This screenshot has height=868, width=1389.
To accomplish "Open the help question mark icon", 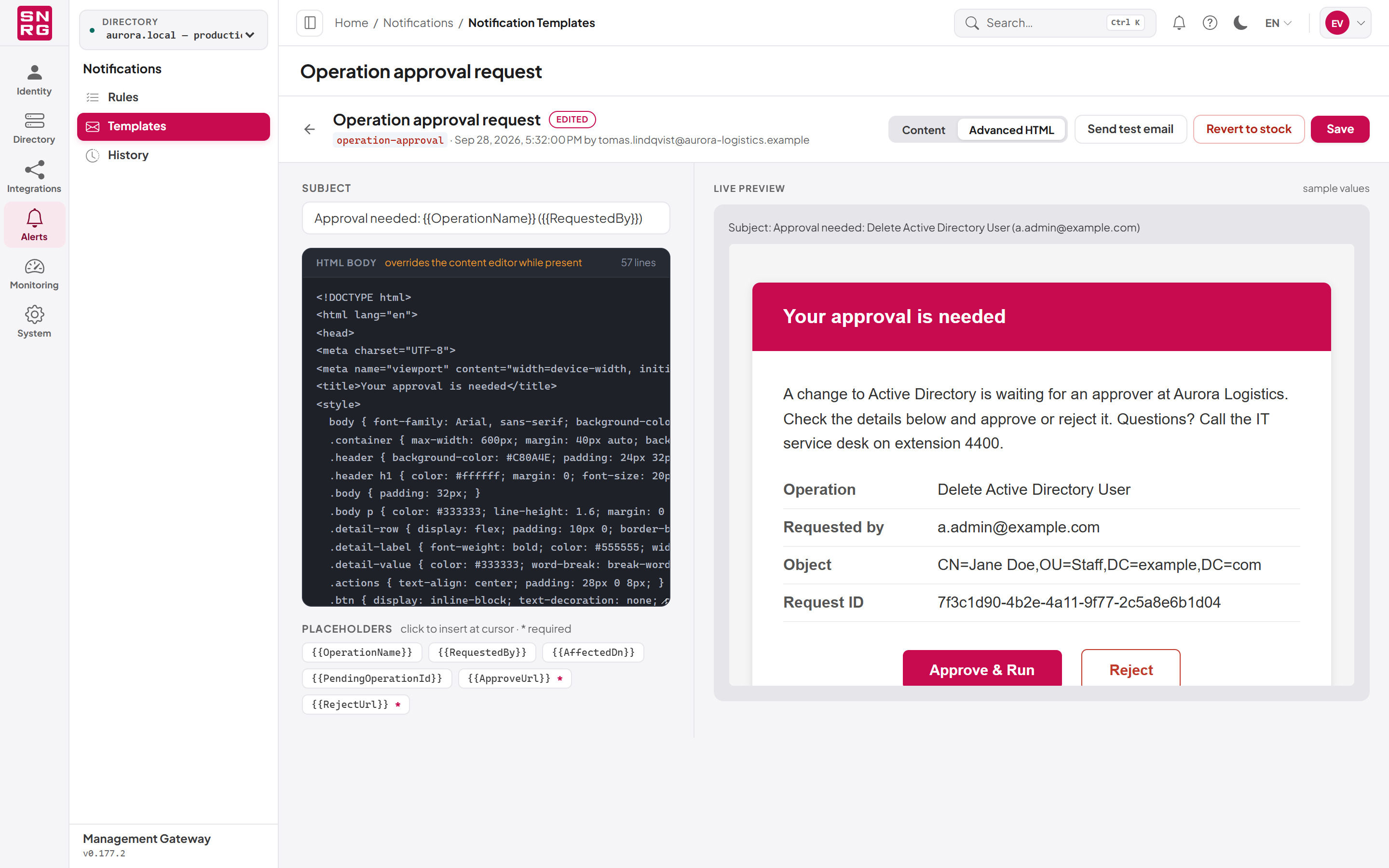I will click(x=1210, y=23).
